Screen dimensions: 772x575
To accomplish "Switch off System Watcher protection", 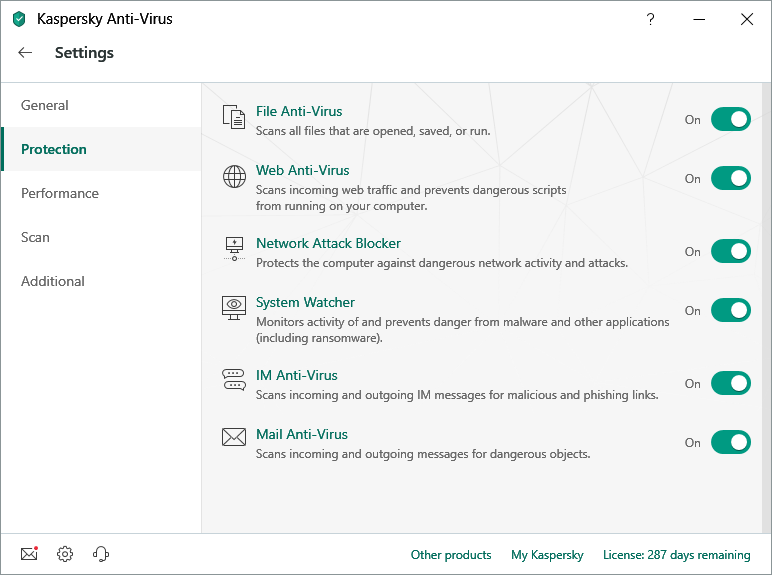I will click(x=730, y=311).
